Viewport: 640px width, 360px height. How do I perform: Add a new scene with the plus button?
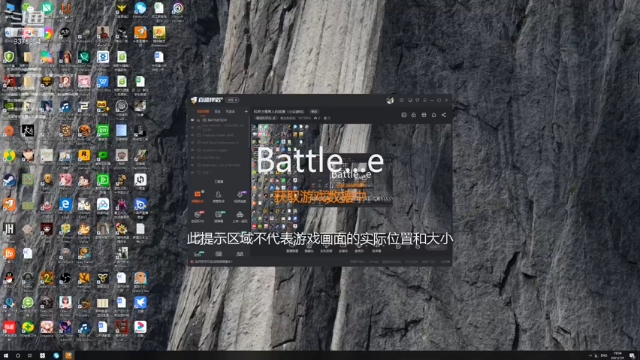pyautogui.click(x=246, y=111)
